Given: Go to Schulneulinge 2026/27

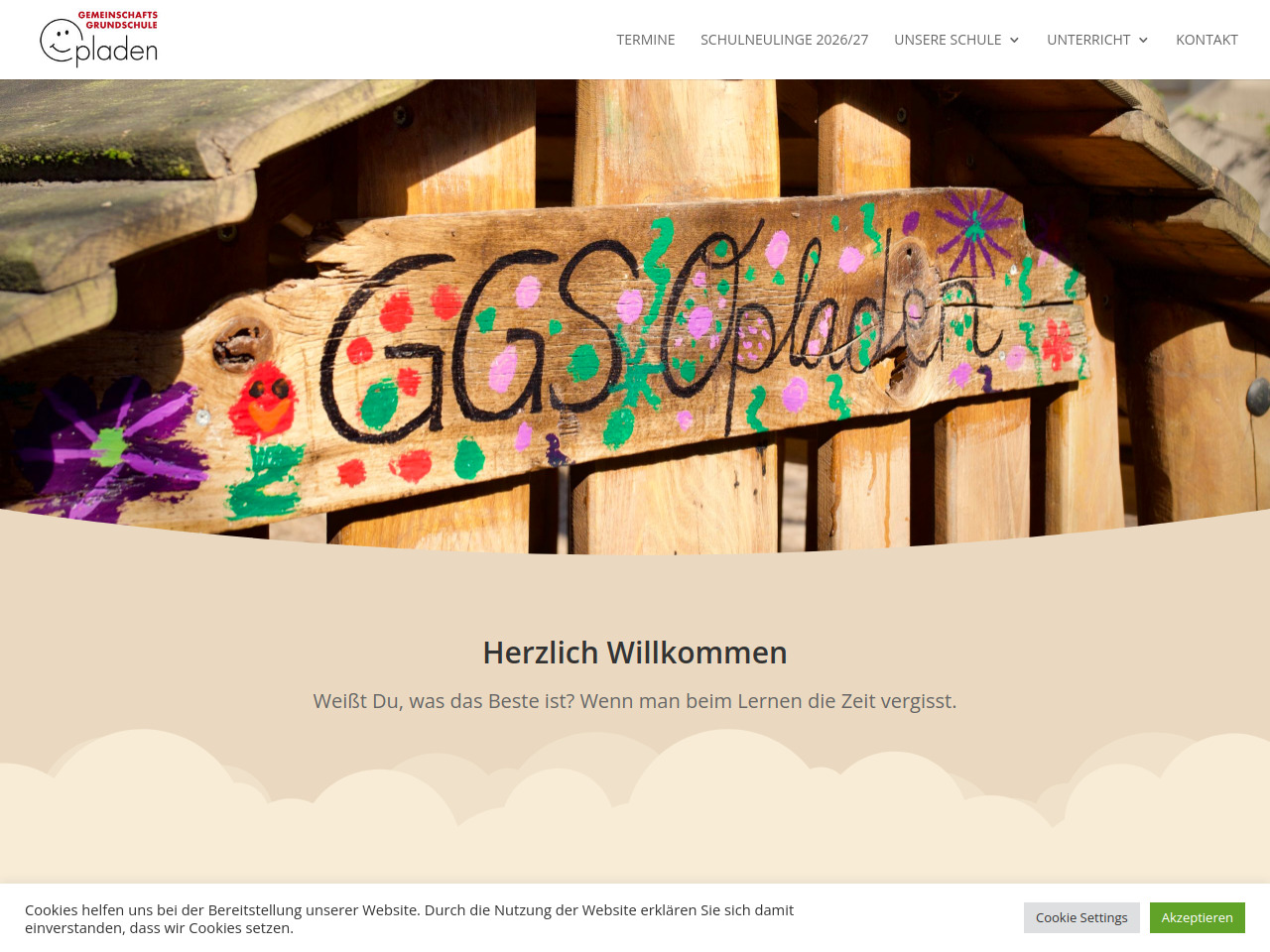Looking at the screenshot, I should pyautogui.click(x=784, y=40).
